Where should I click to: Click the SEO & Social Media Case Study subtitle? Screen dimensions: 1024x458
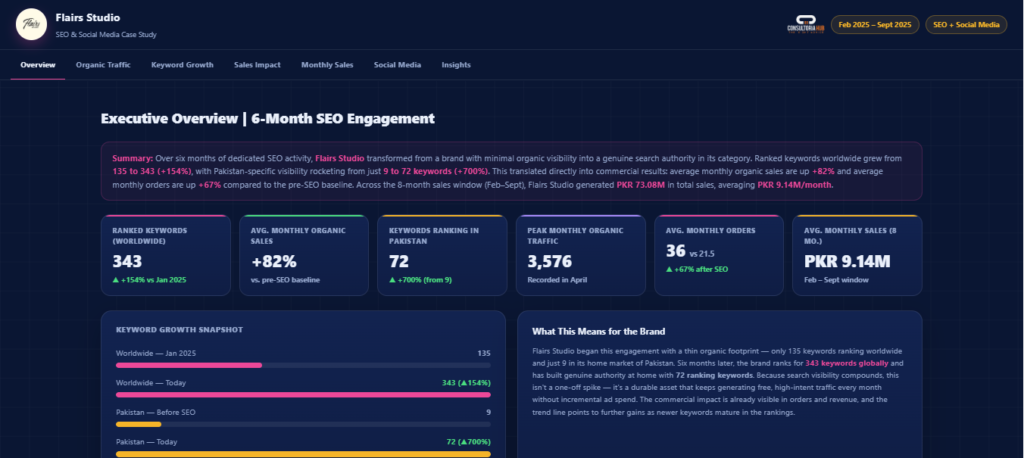pos(106,34)
